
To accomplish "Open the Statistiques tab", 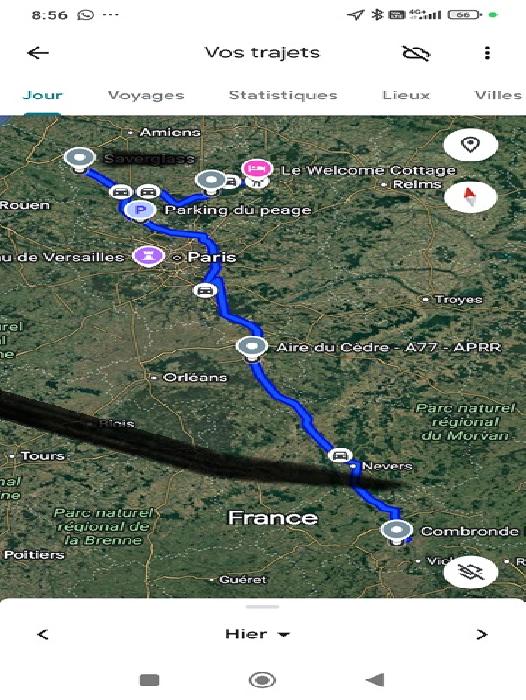I will pos(283,95).
